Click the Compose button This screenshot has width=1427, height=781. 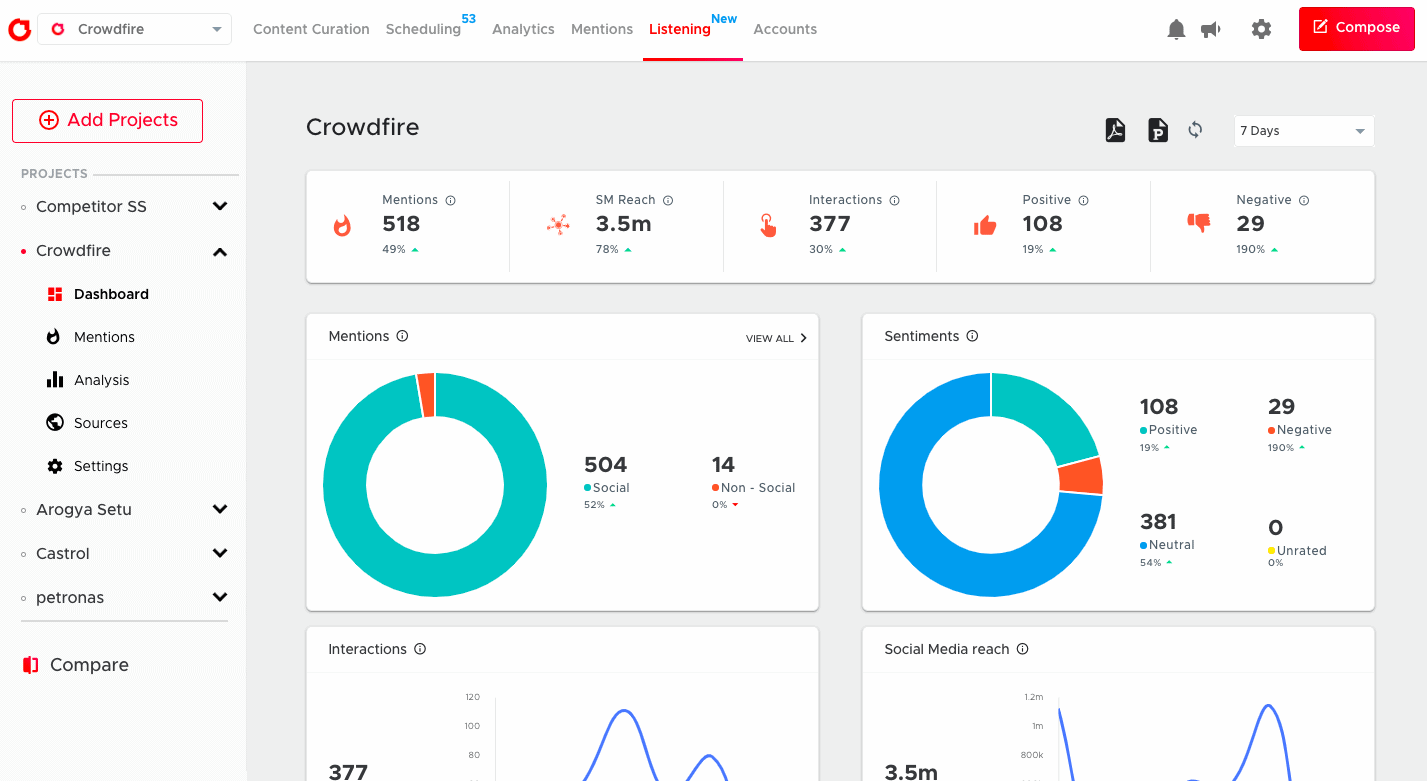click(1356, 29)
